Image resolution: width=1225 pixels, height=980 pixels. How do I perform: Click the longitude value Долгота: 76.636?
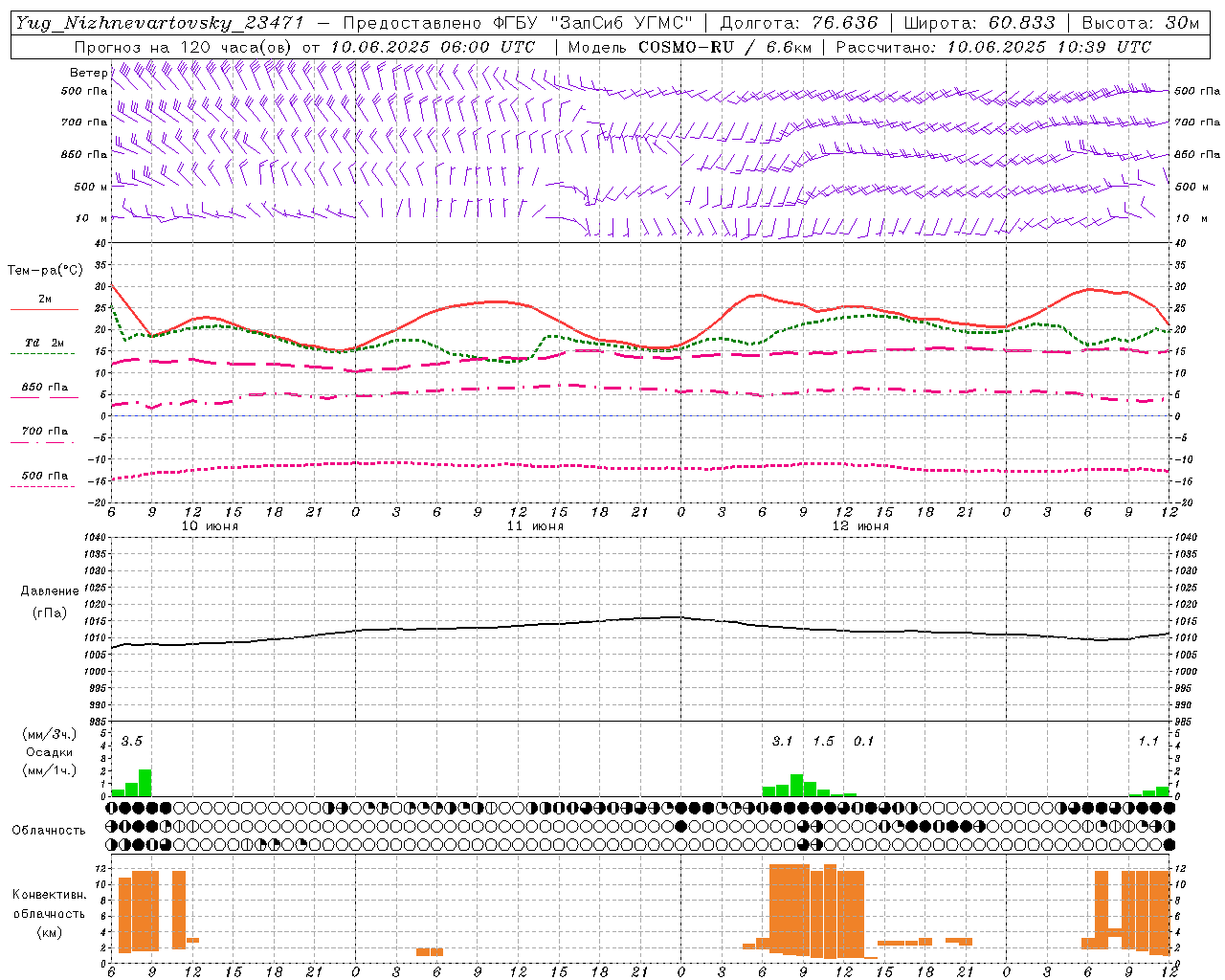pos(798,23)
